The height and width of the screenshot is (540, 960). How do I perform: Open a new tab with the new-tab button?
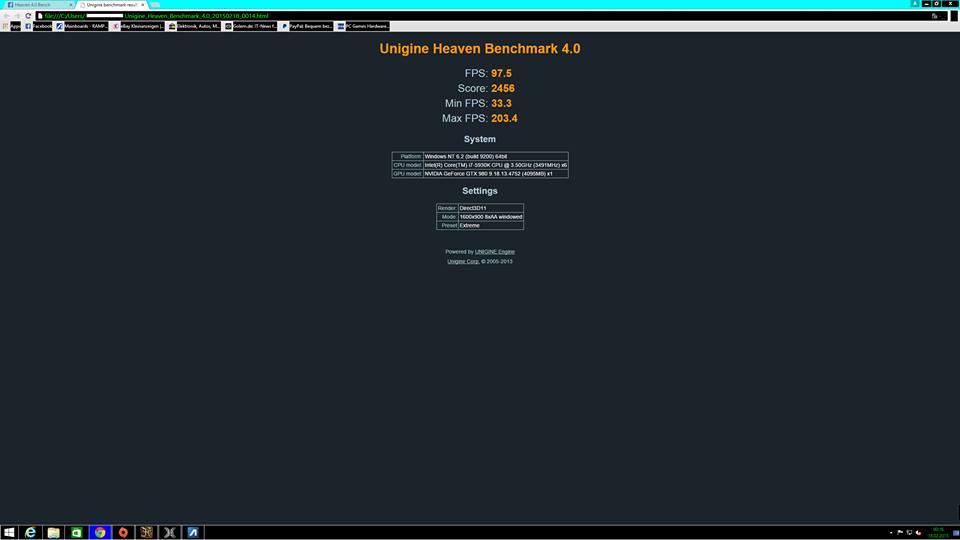(156, 5)
